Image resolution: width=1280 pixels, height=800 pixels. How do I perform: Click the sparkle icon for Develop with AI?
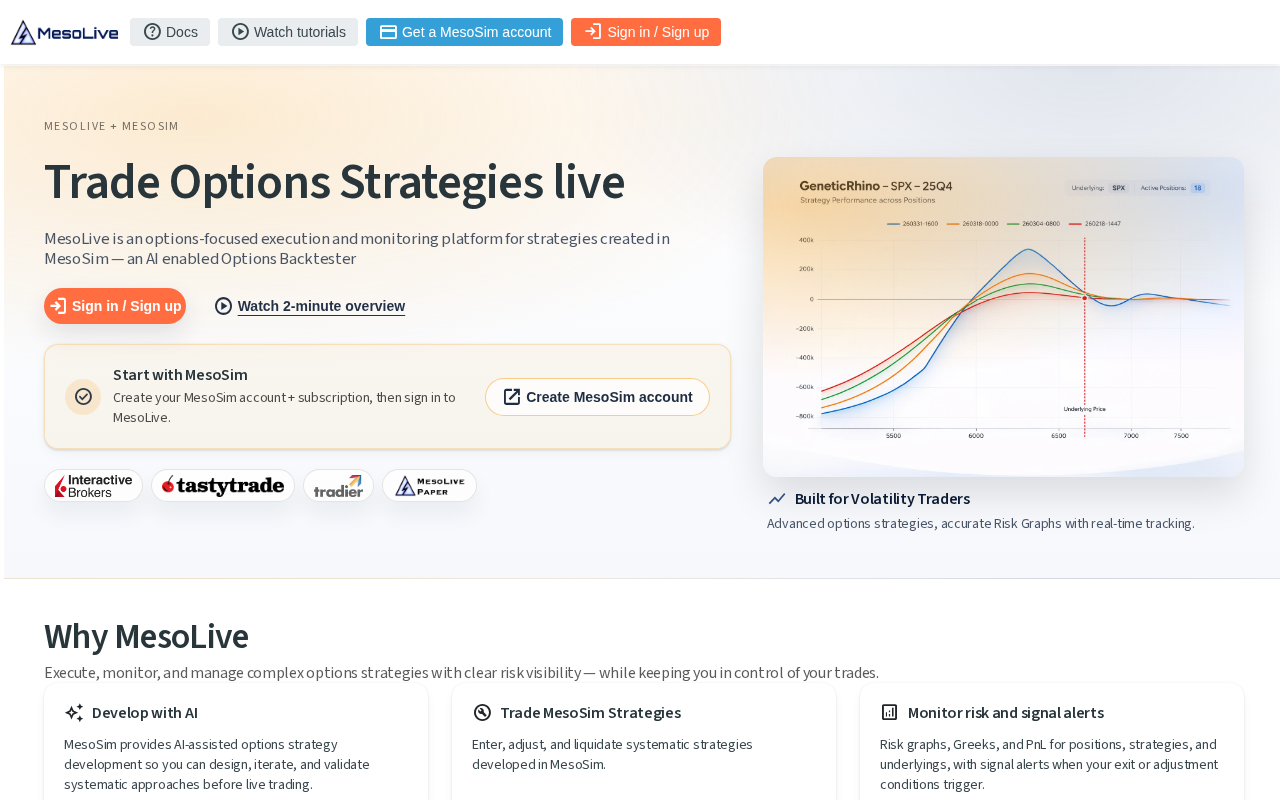coord(74,713)
